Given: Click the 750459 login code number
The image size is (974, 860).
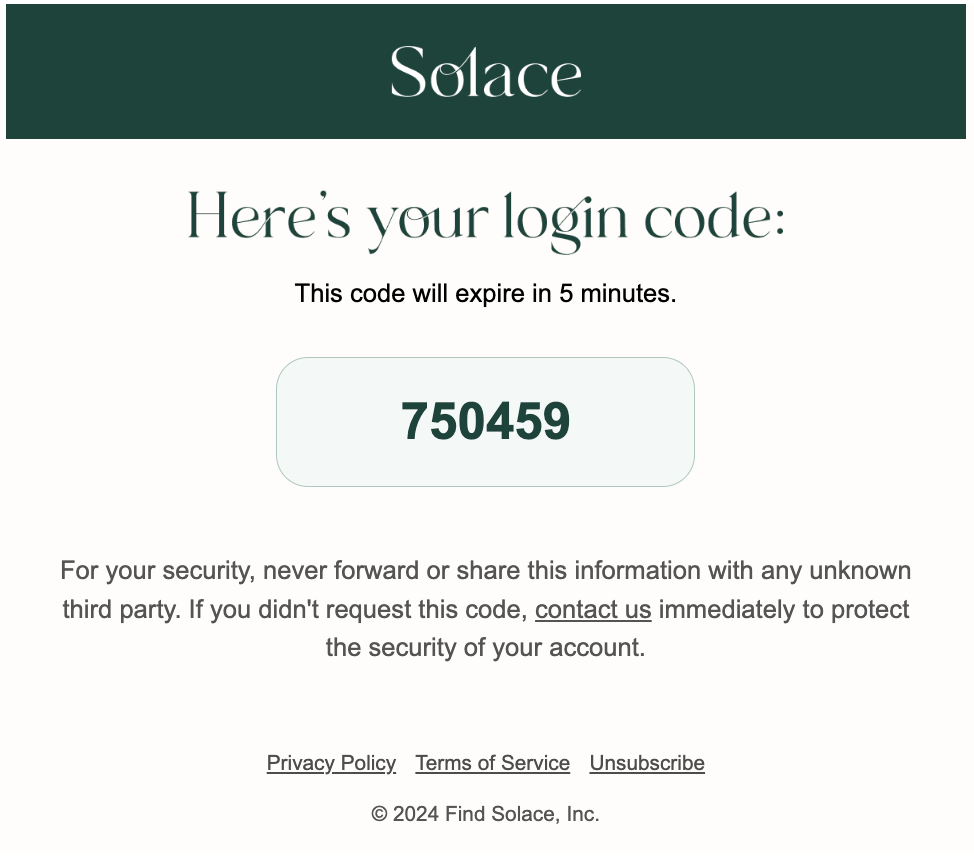Looking at the screenshot, I should point(485,421).
